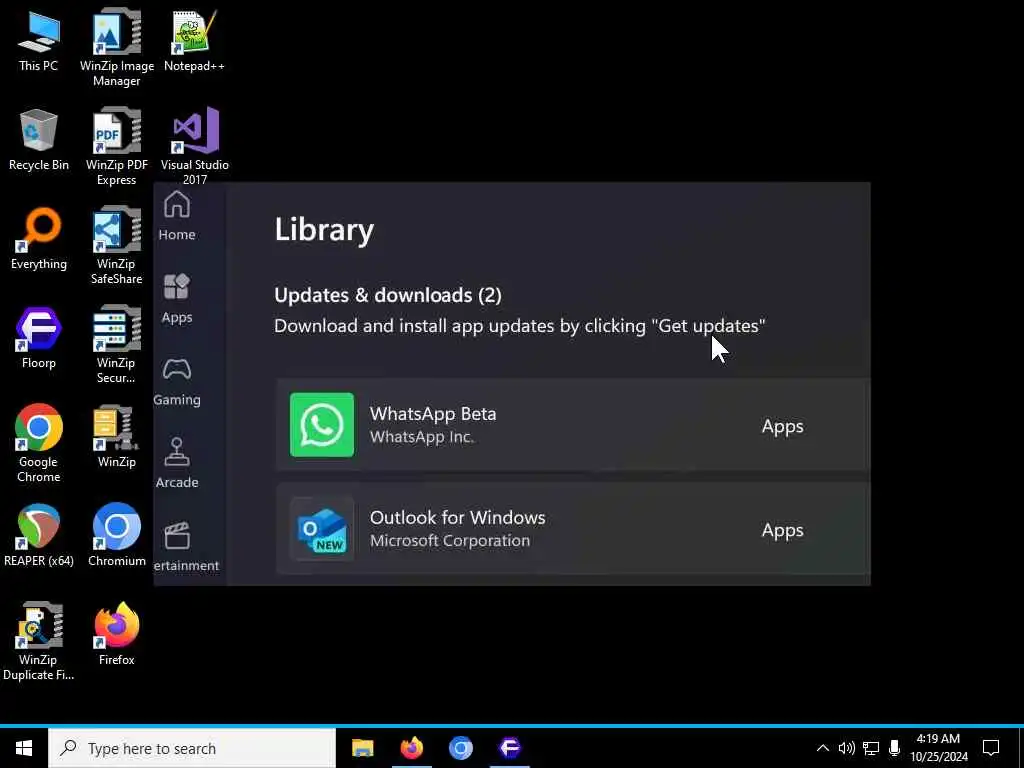Open Gaming section in Store sidebar
Screen dimensions: 1024x768
[x=176, y=382]
